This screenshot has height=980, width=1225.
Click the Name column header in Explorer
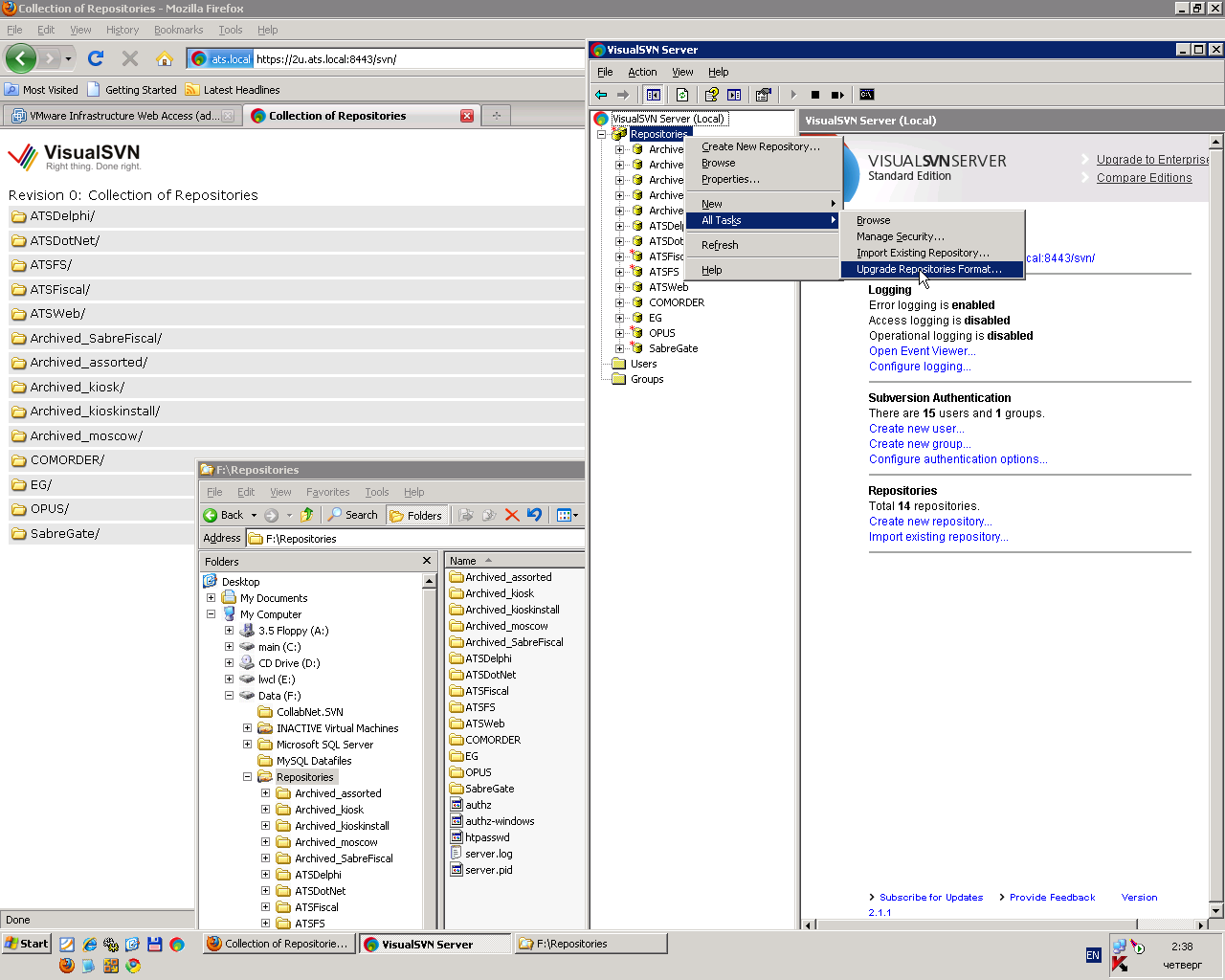pos(515,561)
